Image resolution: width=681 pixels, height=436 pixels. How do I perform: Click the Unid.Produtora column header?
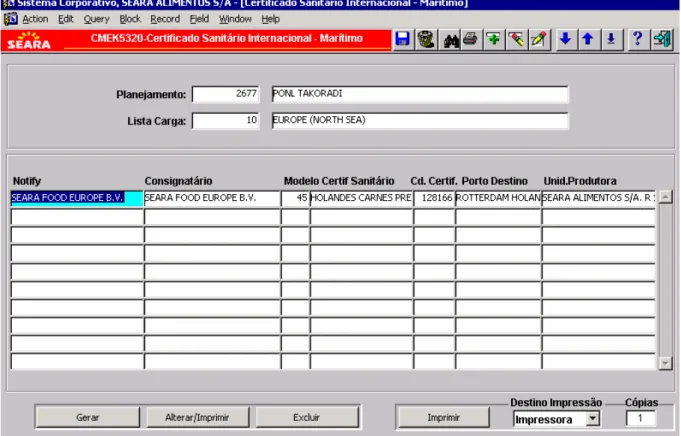click(x=580, y=181)
